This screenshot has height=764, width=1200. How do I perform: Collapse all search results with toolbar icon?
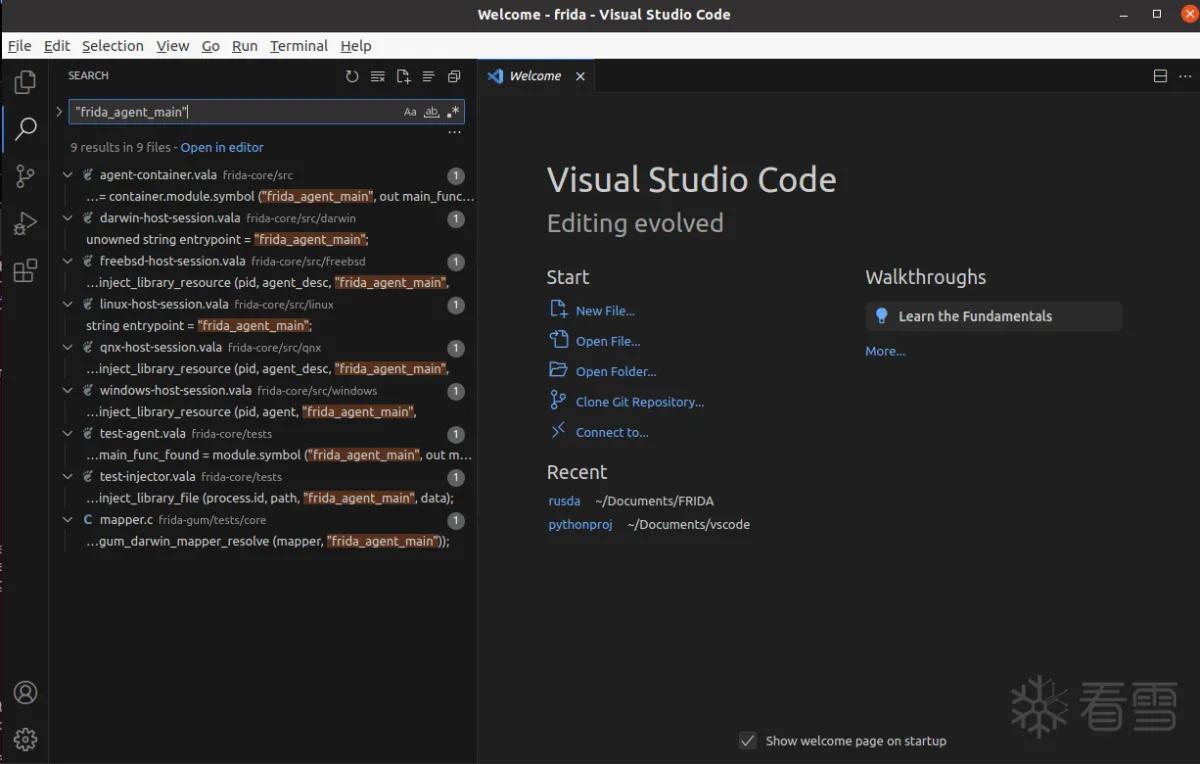click(x=454, y=76)
